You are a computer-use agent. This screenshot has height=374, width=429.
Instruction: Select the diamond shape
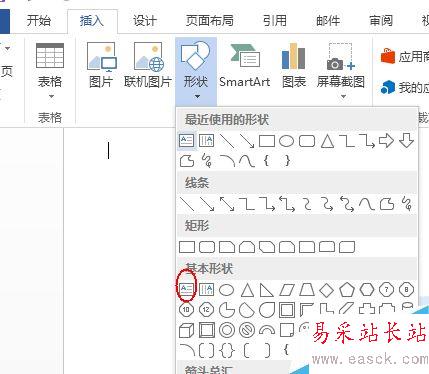coord(327,290)
